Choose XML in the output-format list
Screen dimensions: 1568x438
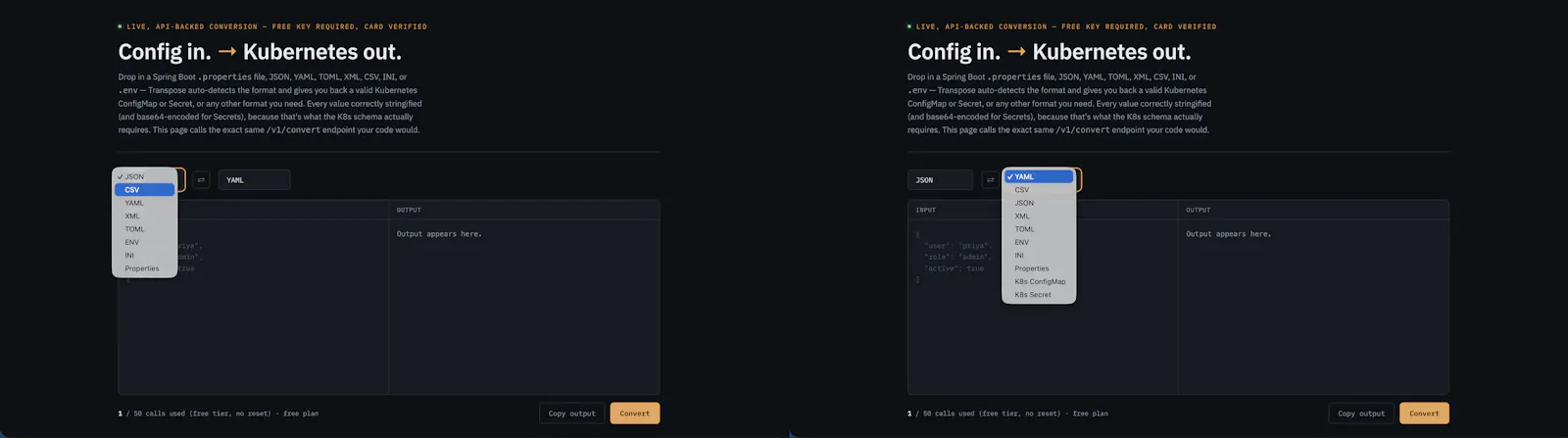1039,217
